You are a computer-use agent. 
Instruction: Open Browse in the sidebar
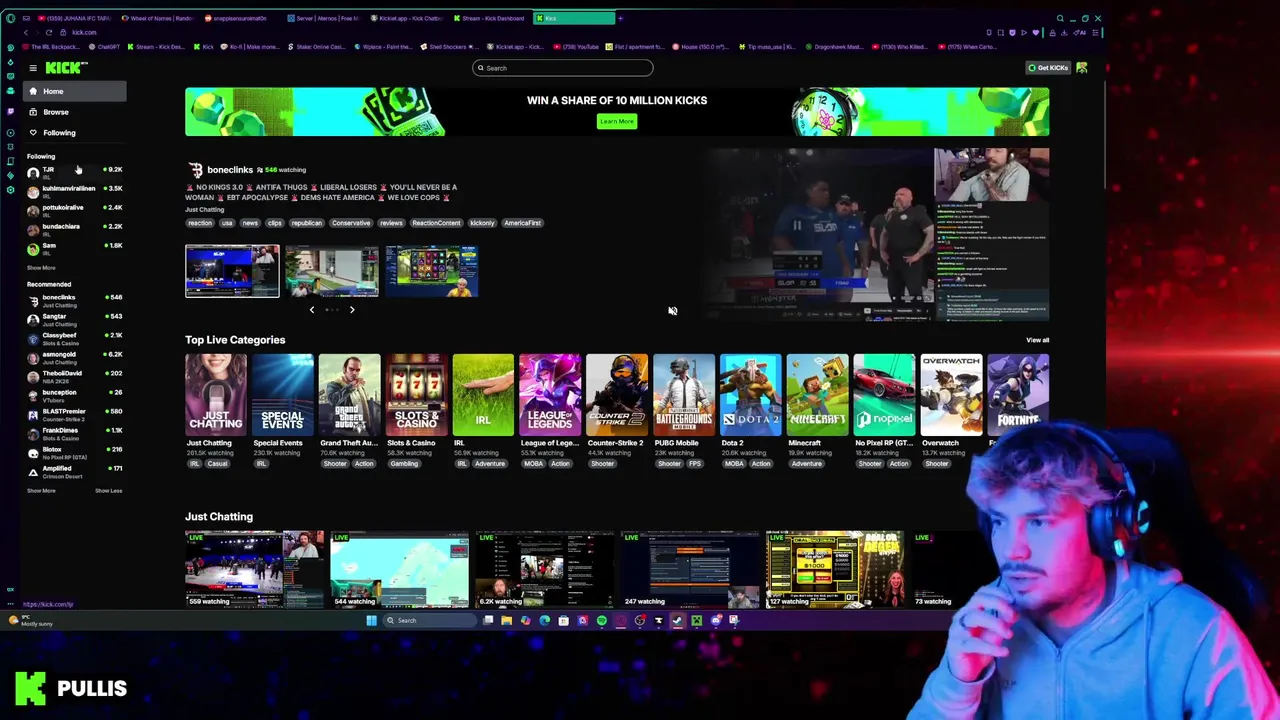click(75, 112)
